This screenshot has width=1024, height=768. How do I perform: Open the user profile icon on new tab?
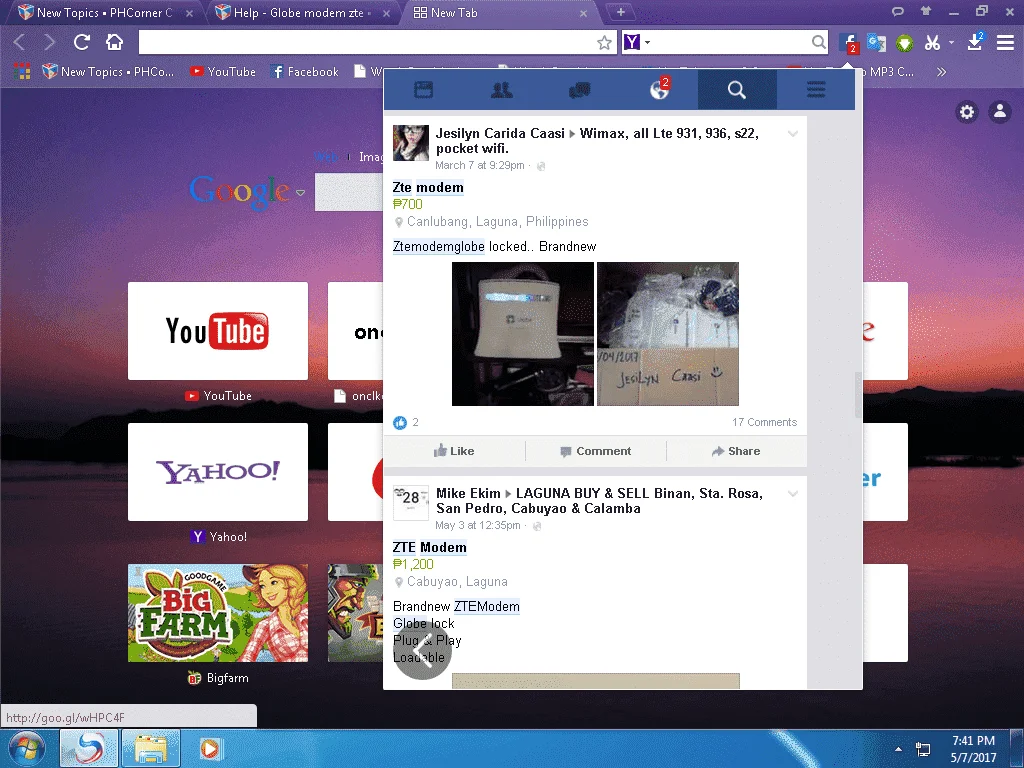click(1000, 112)
